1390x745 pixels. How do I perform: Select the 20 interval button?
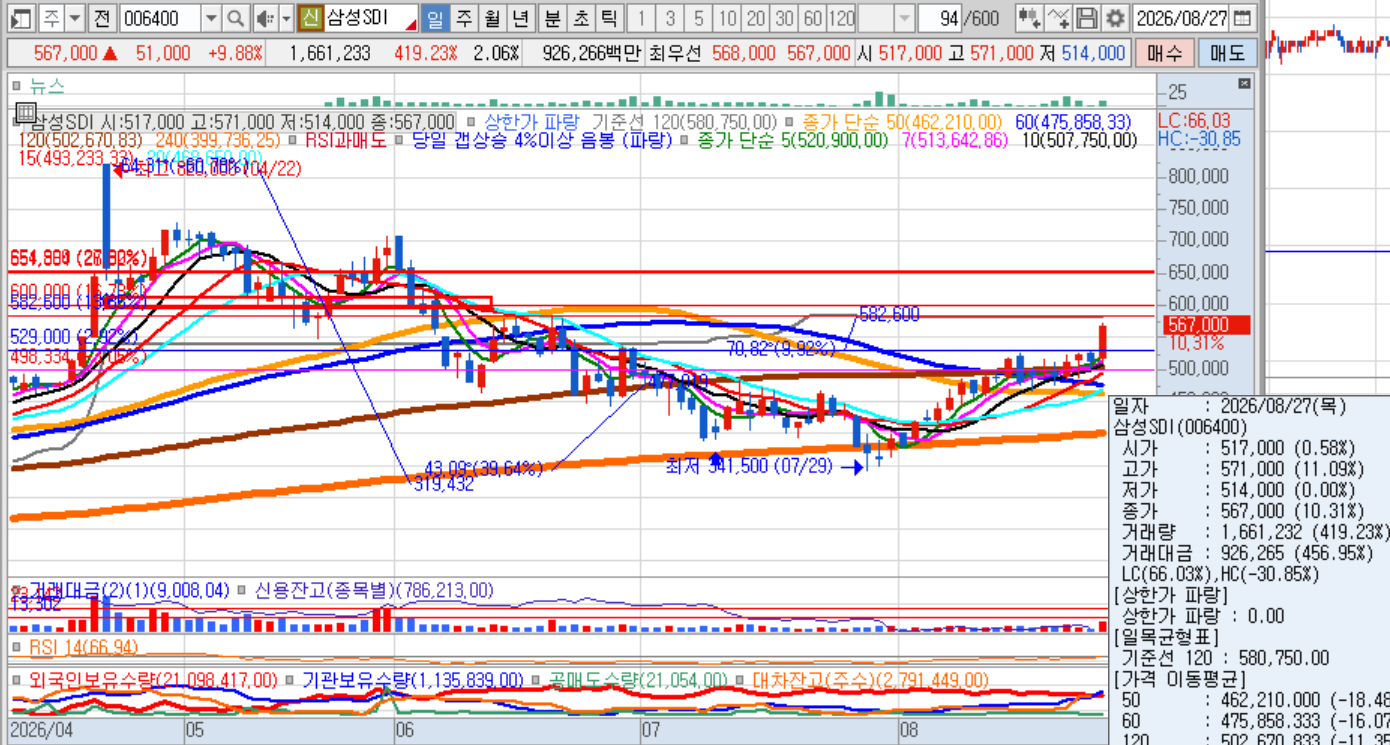pyautogui.click(x=756, y=18)
